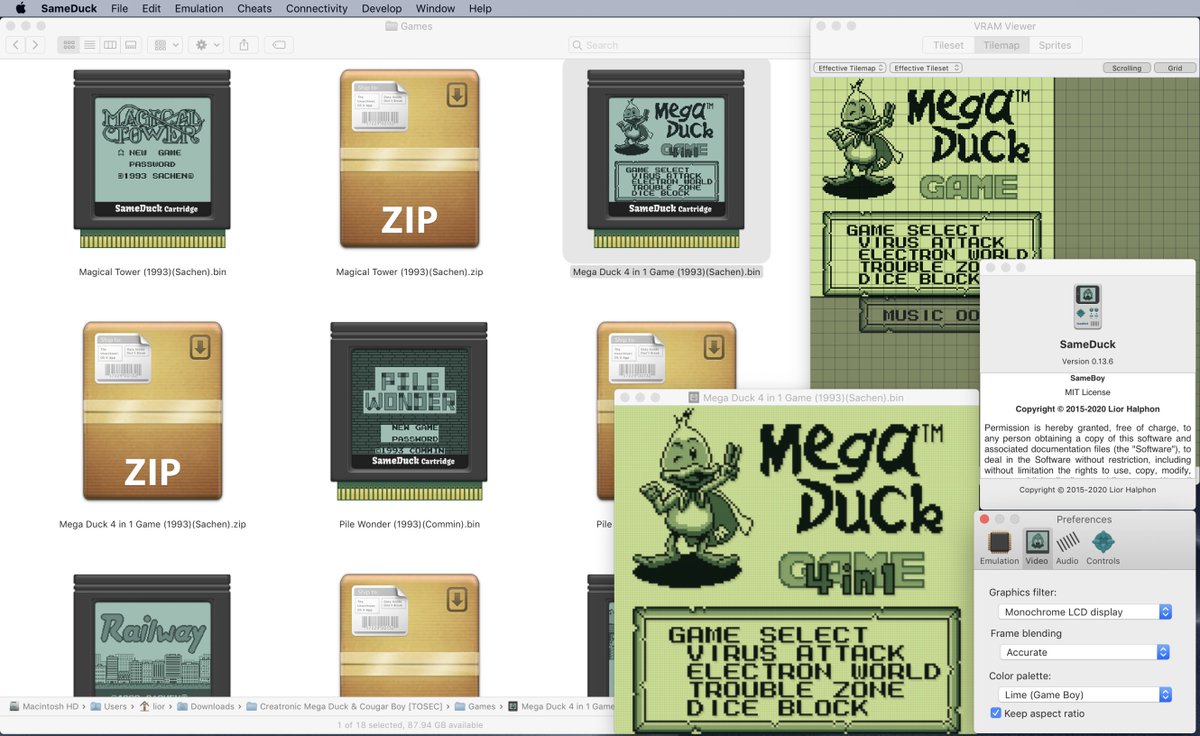Select Mega Duck 4 in 1 .zip archive
Viewport: 1200px width, 736px height.
click(x=152, y=411)
